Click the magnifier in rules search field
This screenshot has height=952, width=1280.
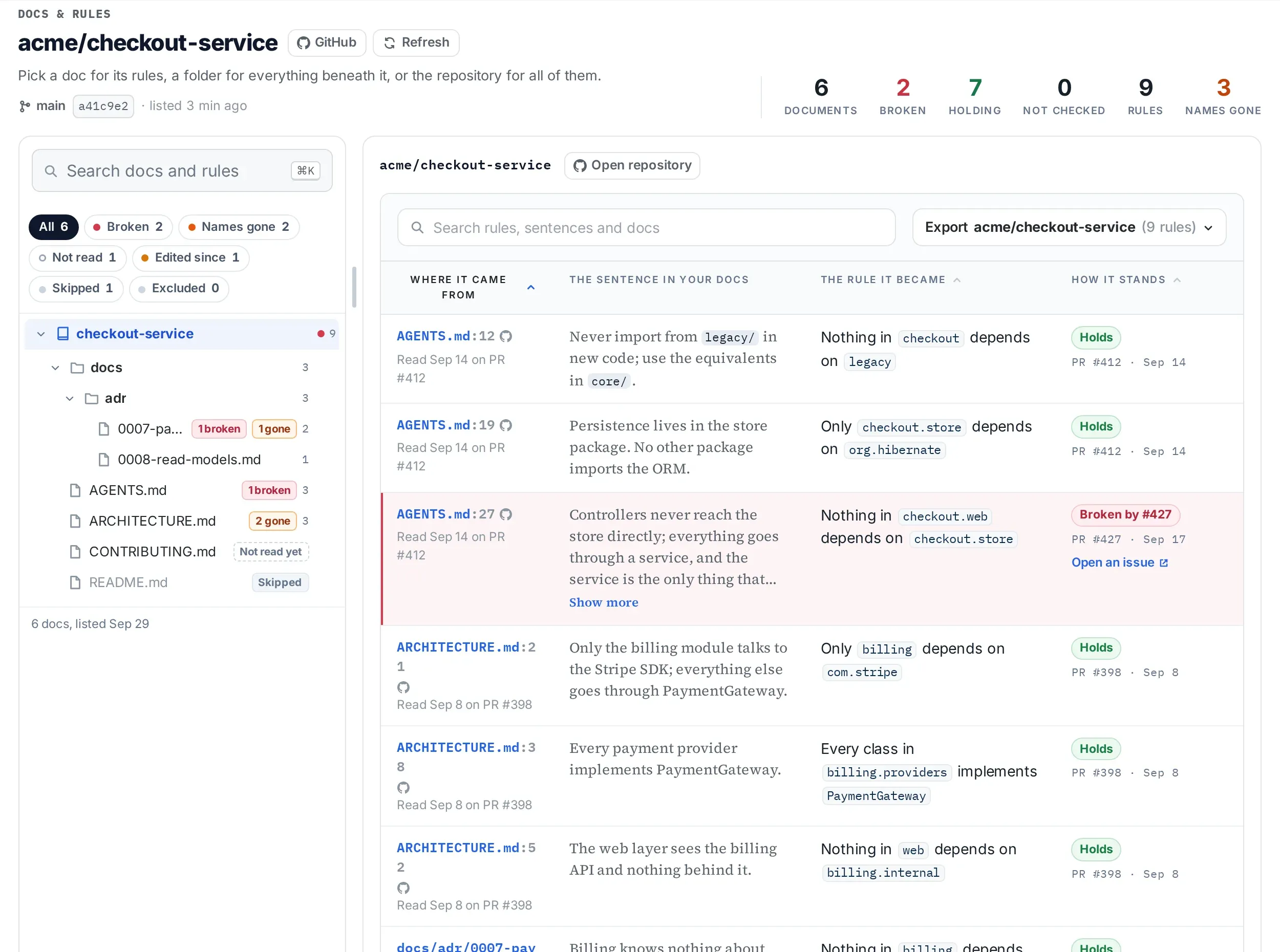(417, 228)
